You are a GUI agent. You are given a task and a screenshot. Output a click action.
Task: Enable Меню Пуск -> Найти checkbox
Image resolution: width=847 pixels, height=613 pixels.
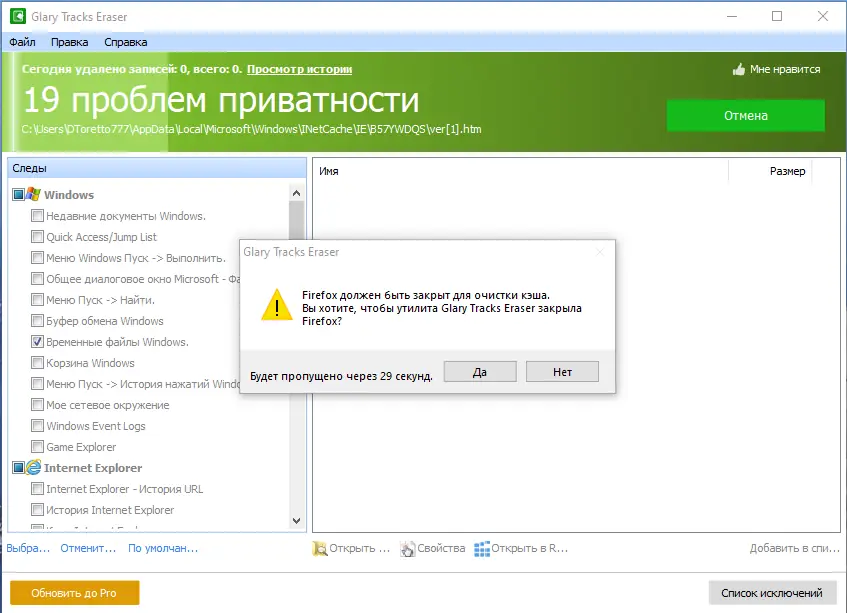coord(37,300)
